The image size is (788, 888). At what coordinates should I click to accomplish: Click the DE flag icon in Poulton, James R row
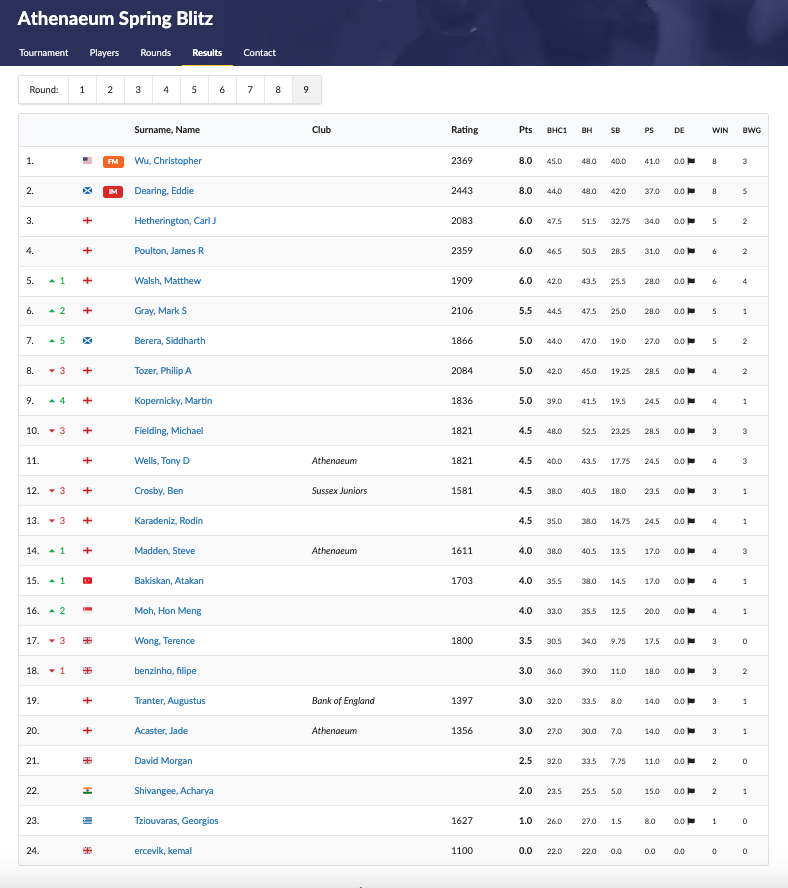pos(691,251)
